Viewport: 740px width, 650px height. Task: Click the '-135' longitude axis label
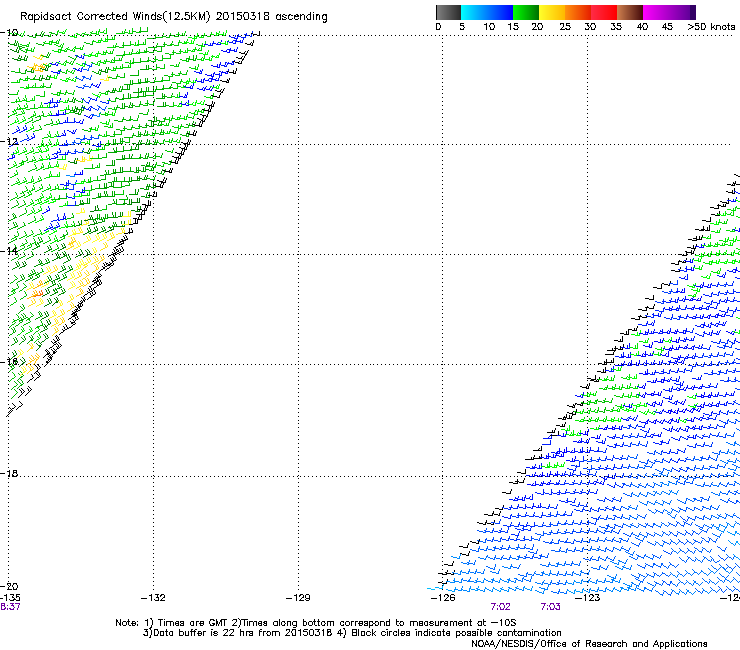[x=10, y=598]
